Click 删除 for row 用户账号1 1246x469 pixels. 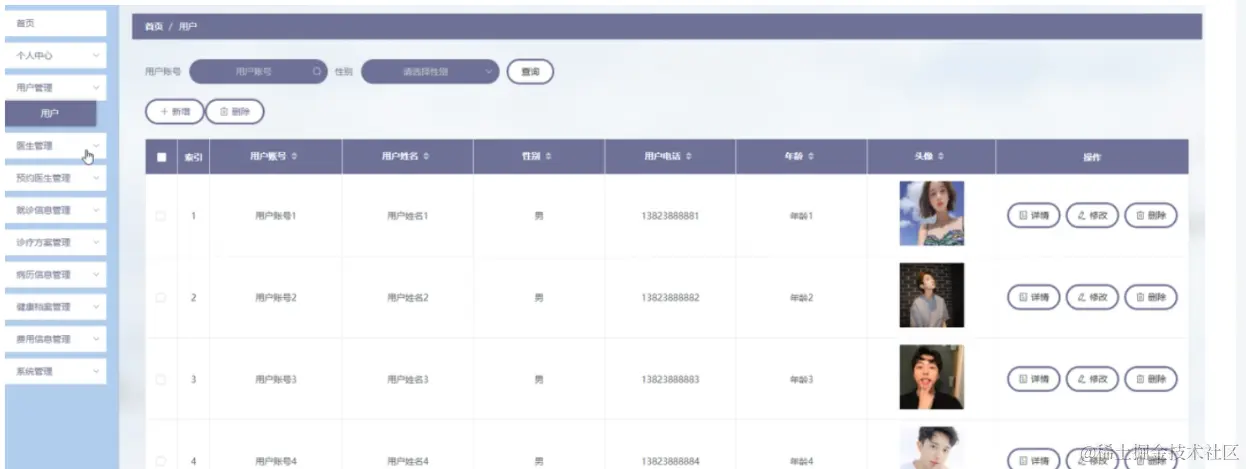1151,215
